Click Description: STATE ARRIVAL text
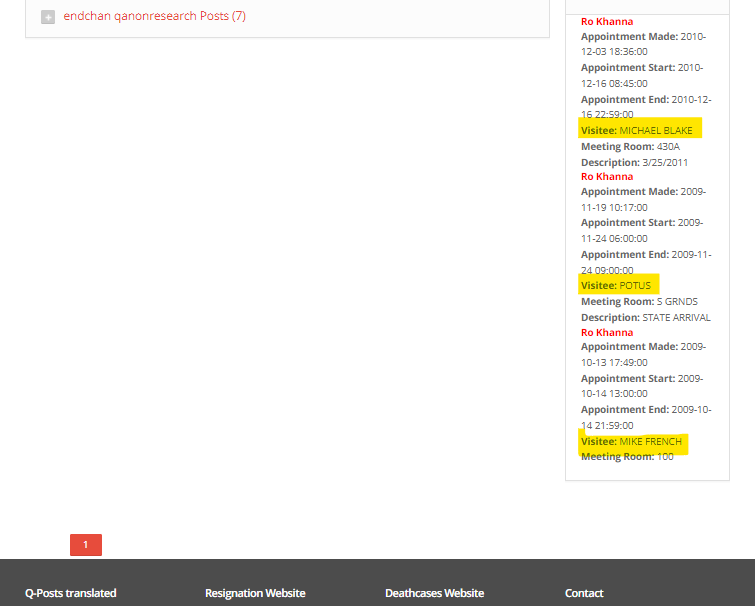The image size is (755, 606). pyautogui.click(x=646, y=318)
